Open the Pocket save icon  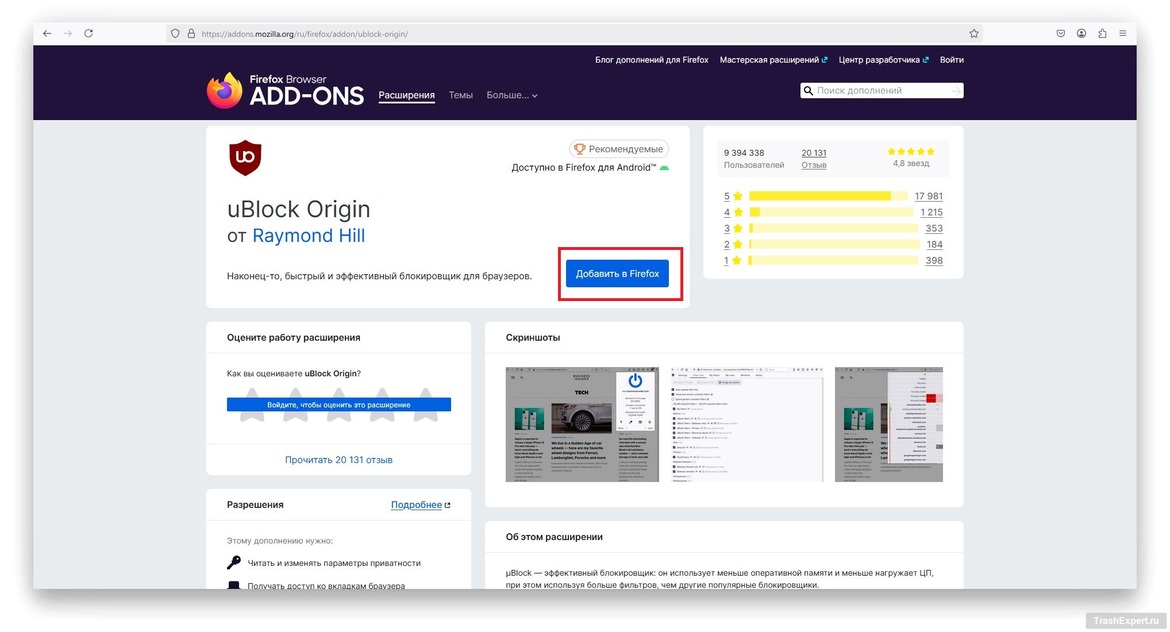(x=1060, y=34)
